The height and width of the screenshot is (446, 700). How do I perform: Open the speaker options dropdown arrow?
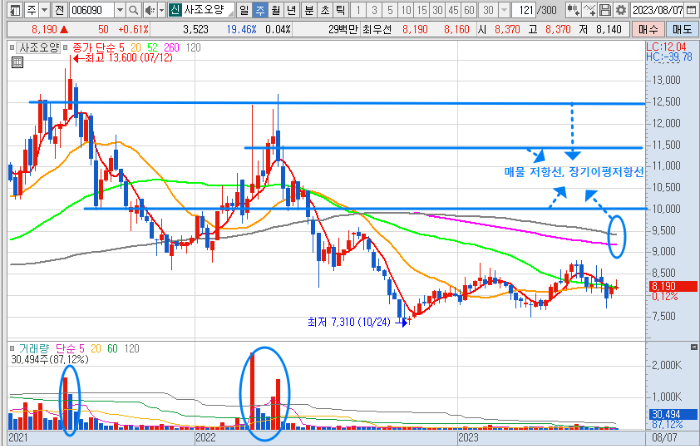[162, 10]
